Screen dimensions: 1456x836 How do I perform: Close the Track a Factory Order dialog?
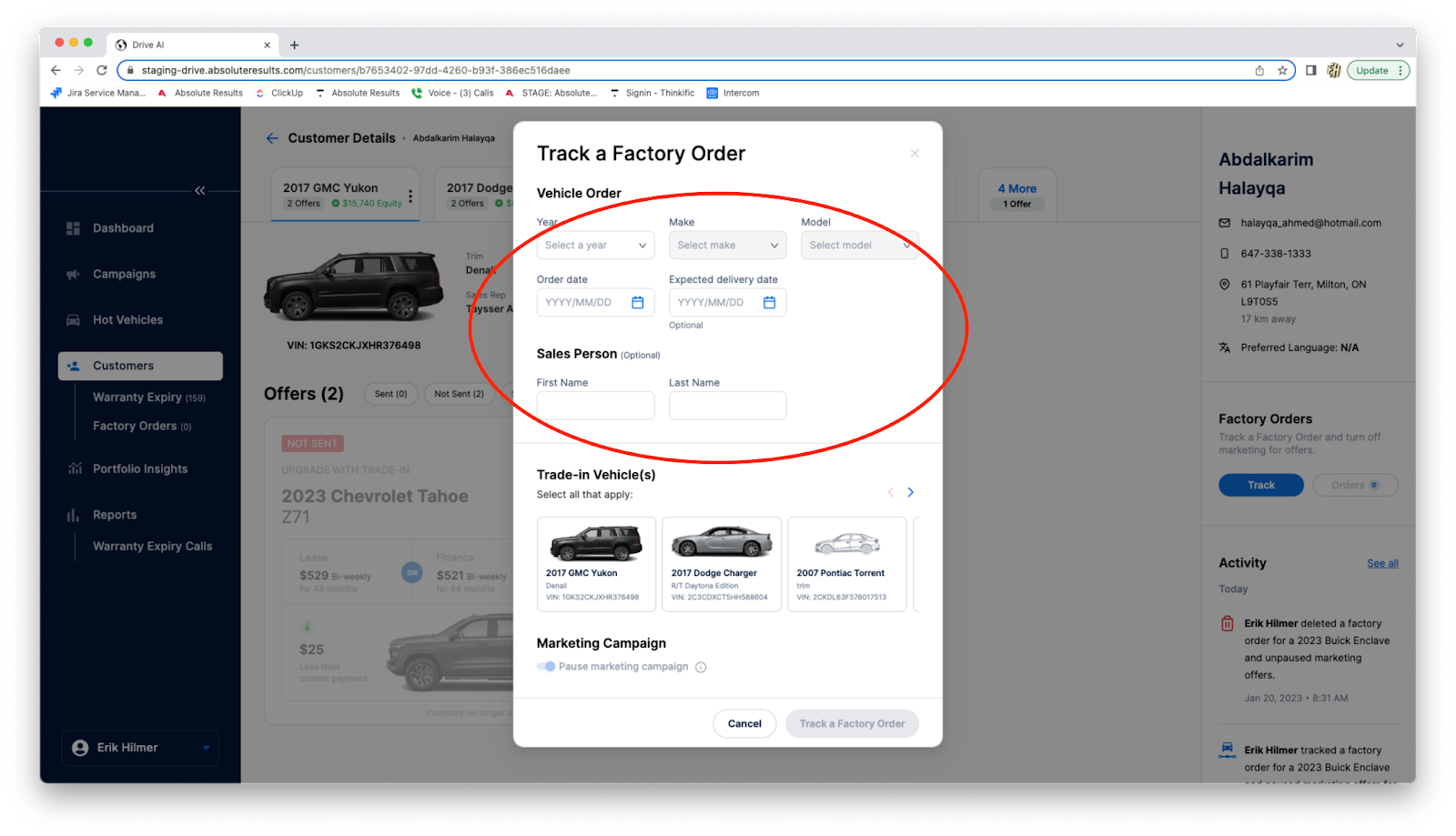tap(915, 154)
